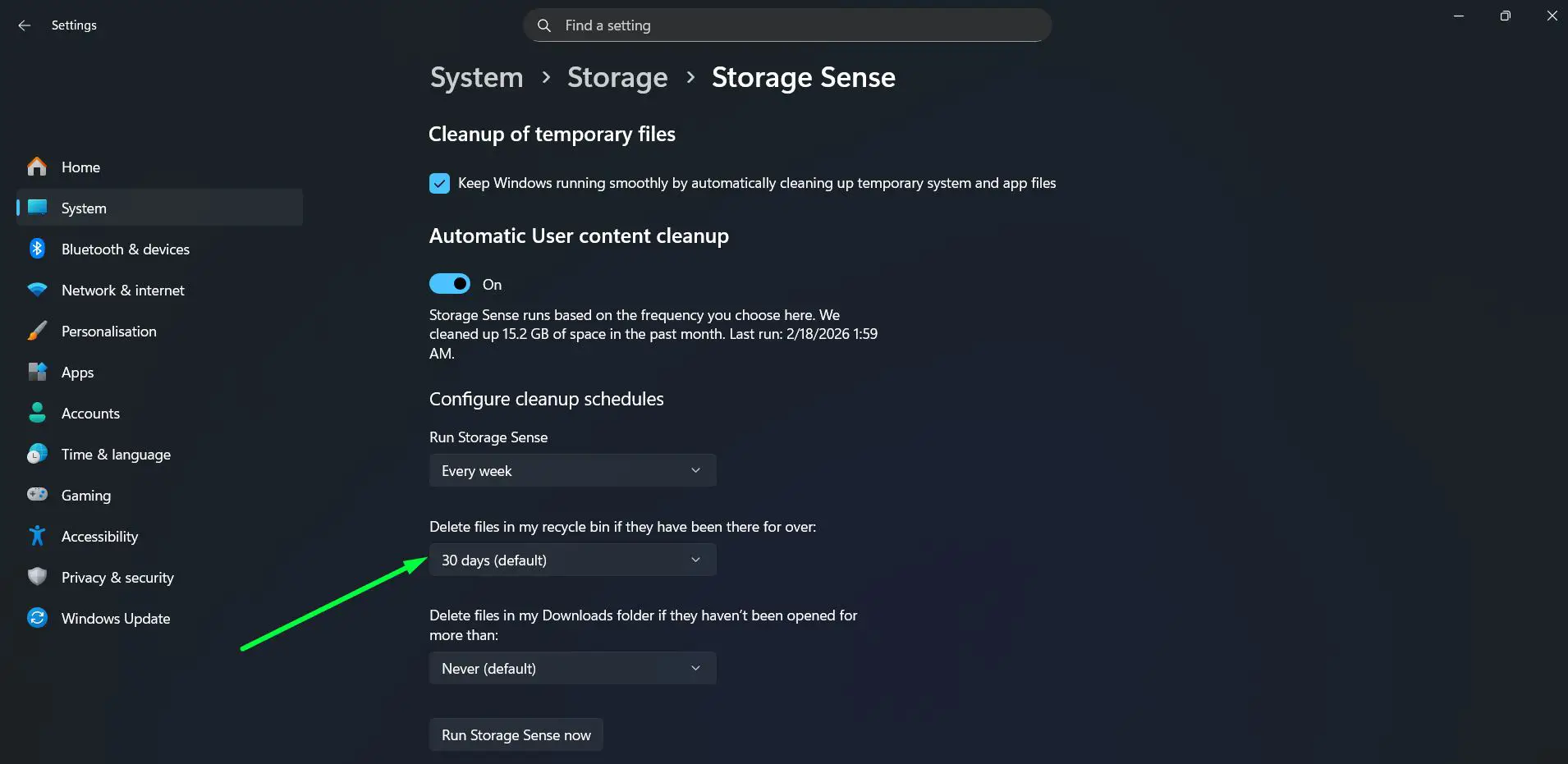Open the Run Storage Sense frequency dropdown
This screenshot has height=764, width=1568.
(x=572, y=470)
